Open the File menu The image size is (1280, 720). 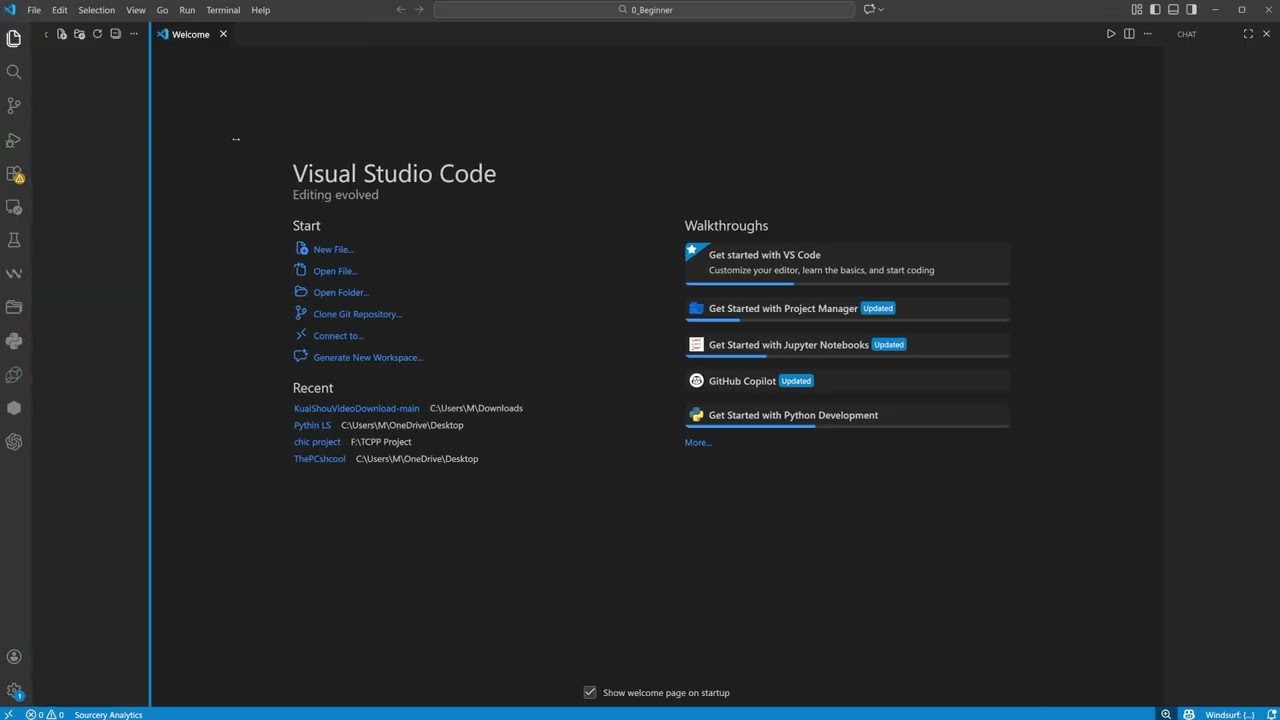34,10
